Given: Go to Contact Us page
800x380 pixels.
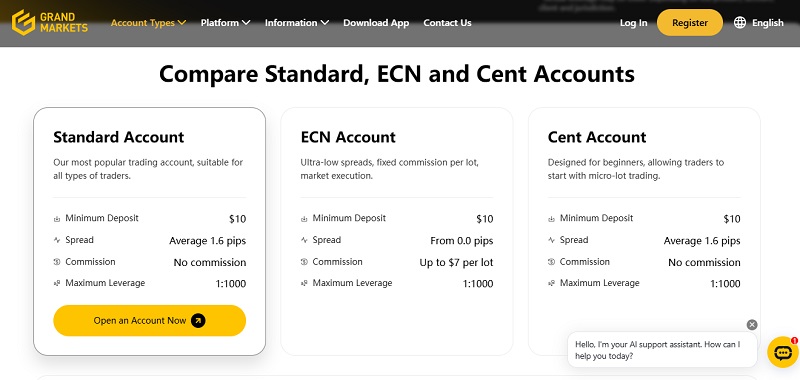Looking at the screenshot, I should [x=447, y=22].
